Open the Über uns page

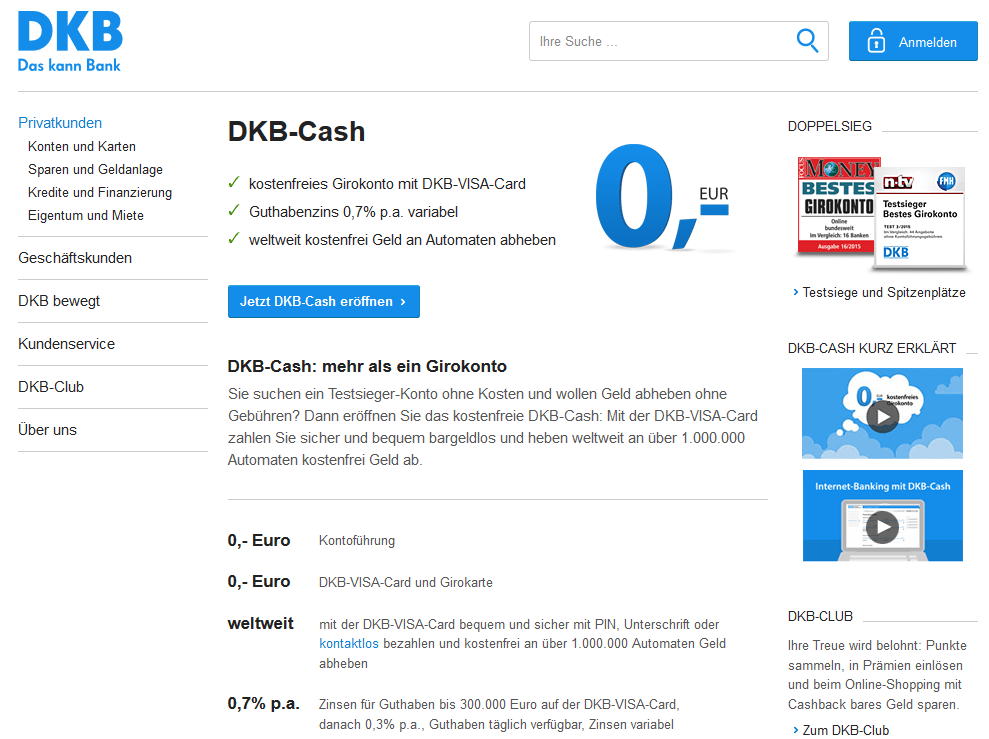[47, 429]
